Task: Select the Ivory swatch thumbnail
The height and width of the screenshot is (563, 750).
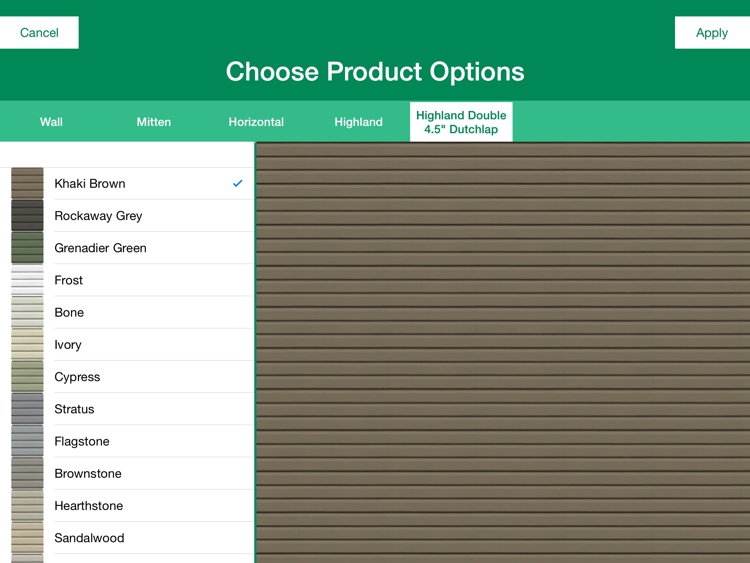Action: click(27, 345)
